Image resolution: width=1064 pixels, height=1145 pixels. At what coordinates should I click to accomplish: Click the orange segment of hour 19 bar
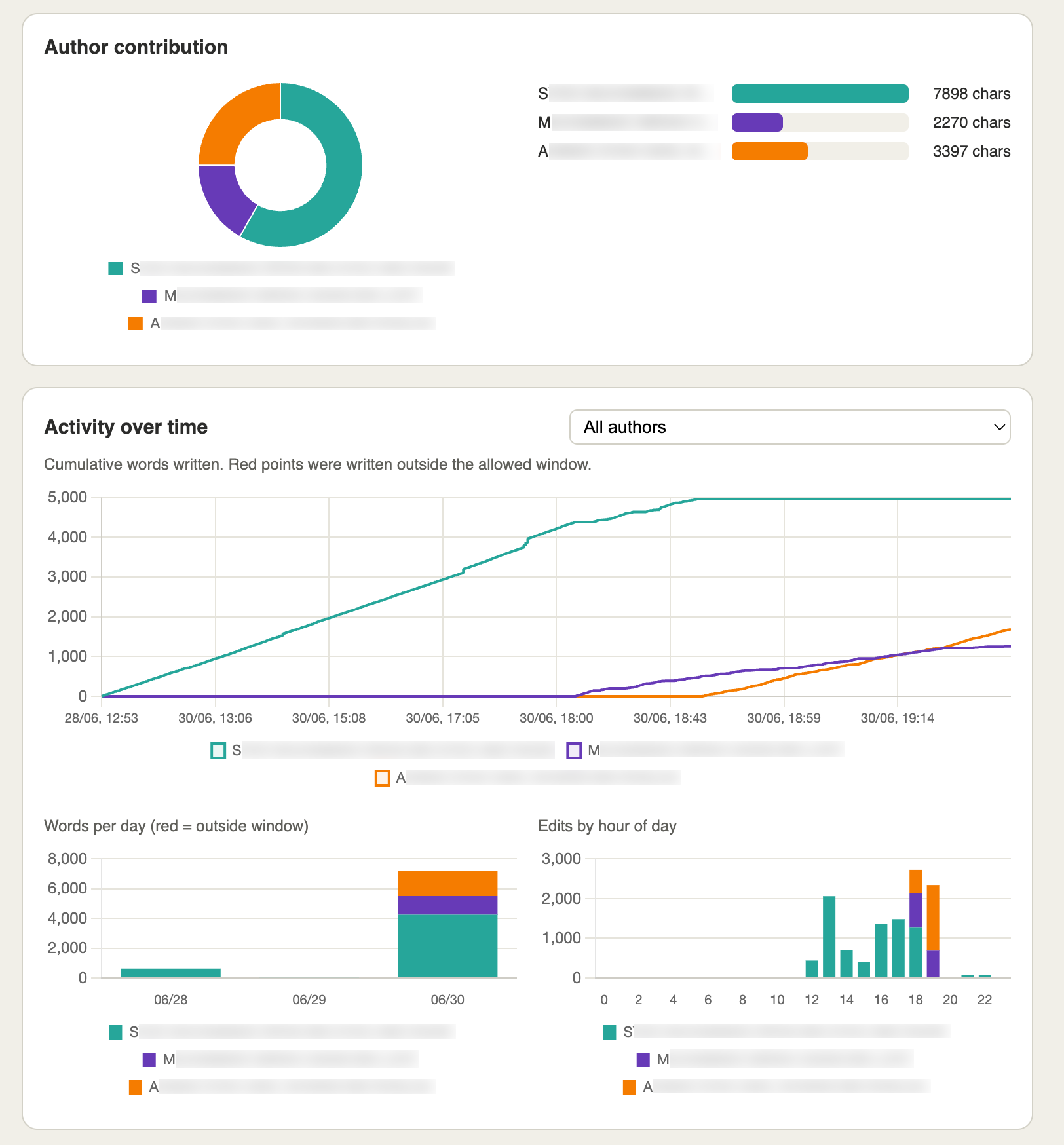coord(933,918)
